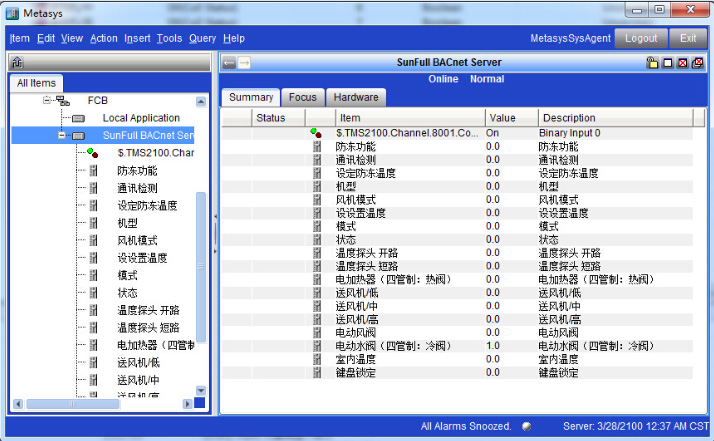
Task: Open the Action menu
Action: [103, 38]
